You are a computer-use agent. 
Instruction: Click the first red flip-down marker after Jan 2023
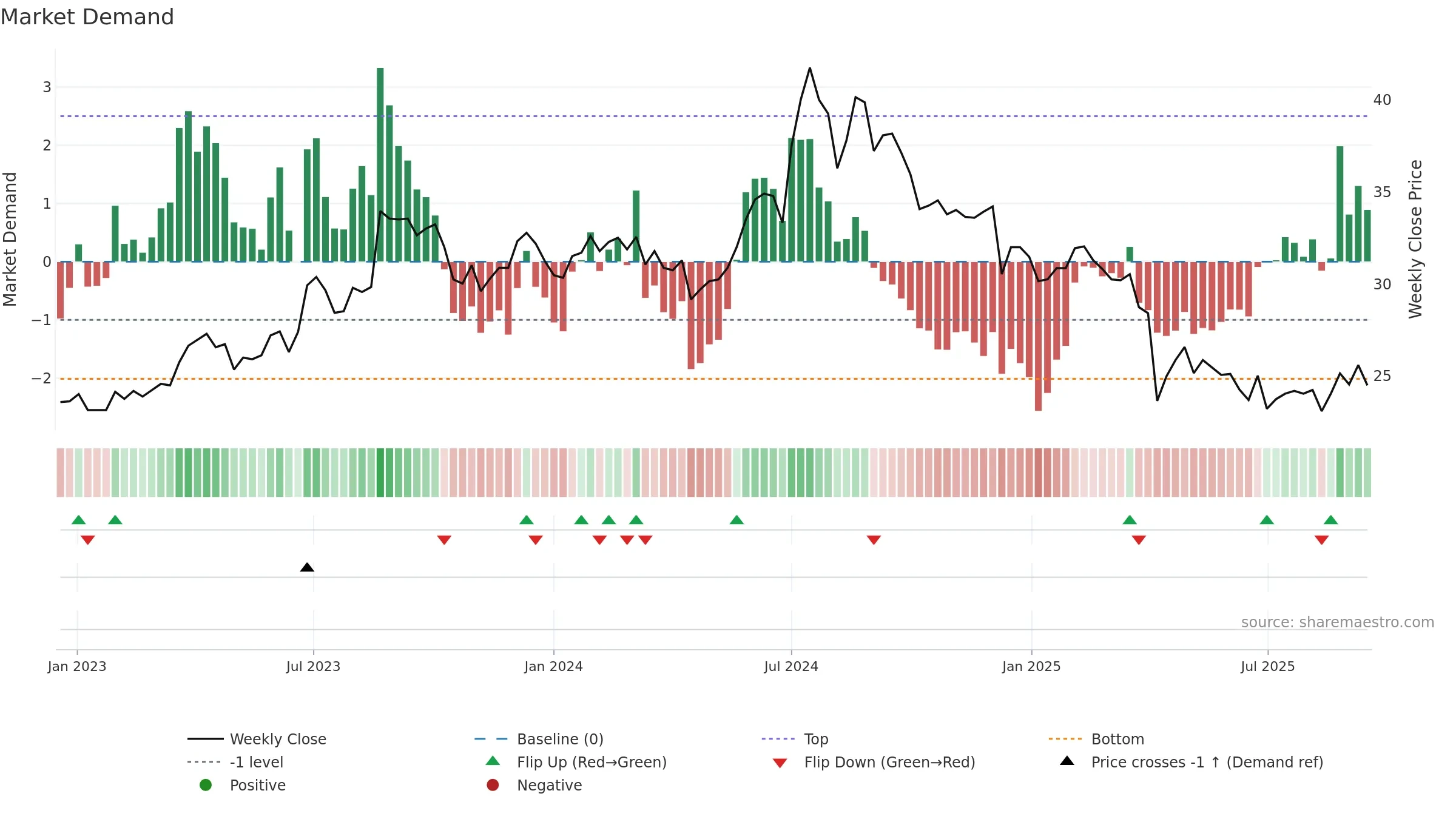88,540
